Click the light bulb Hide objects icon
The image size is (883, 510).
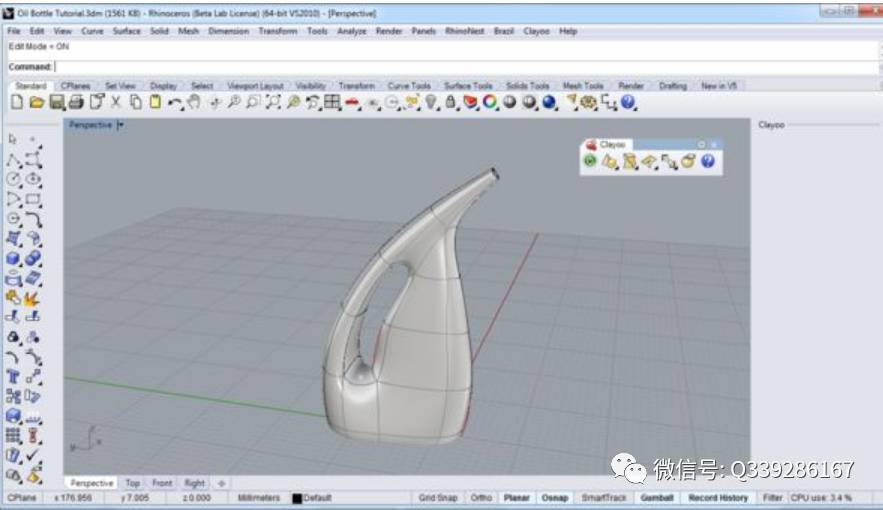point(431,102)
